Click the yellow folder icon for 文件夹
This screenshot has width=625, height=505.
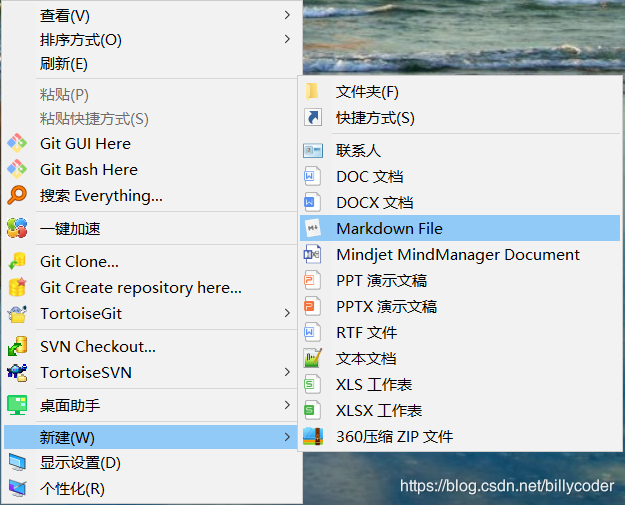[312, 91]
